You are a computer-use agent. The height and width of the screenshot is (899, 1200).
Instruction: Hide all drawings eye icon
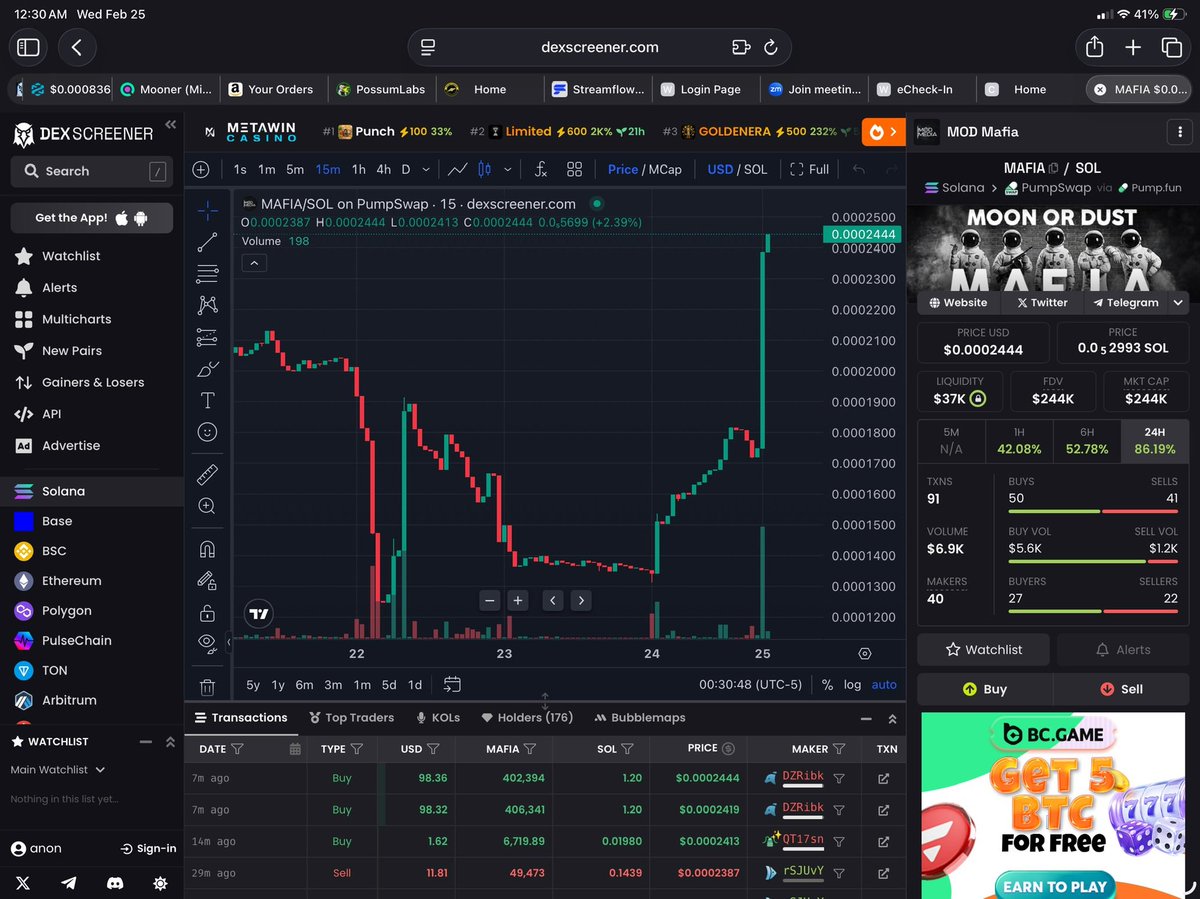pyautogui.click(x=207, y=642)
